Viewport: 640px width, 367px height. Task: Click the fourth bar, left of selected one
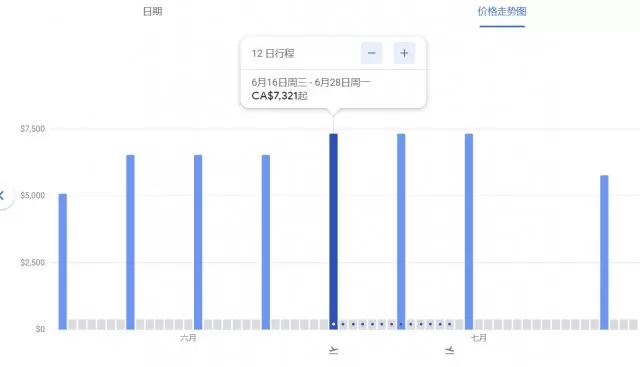click(266, 242)
